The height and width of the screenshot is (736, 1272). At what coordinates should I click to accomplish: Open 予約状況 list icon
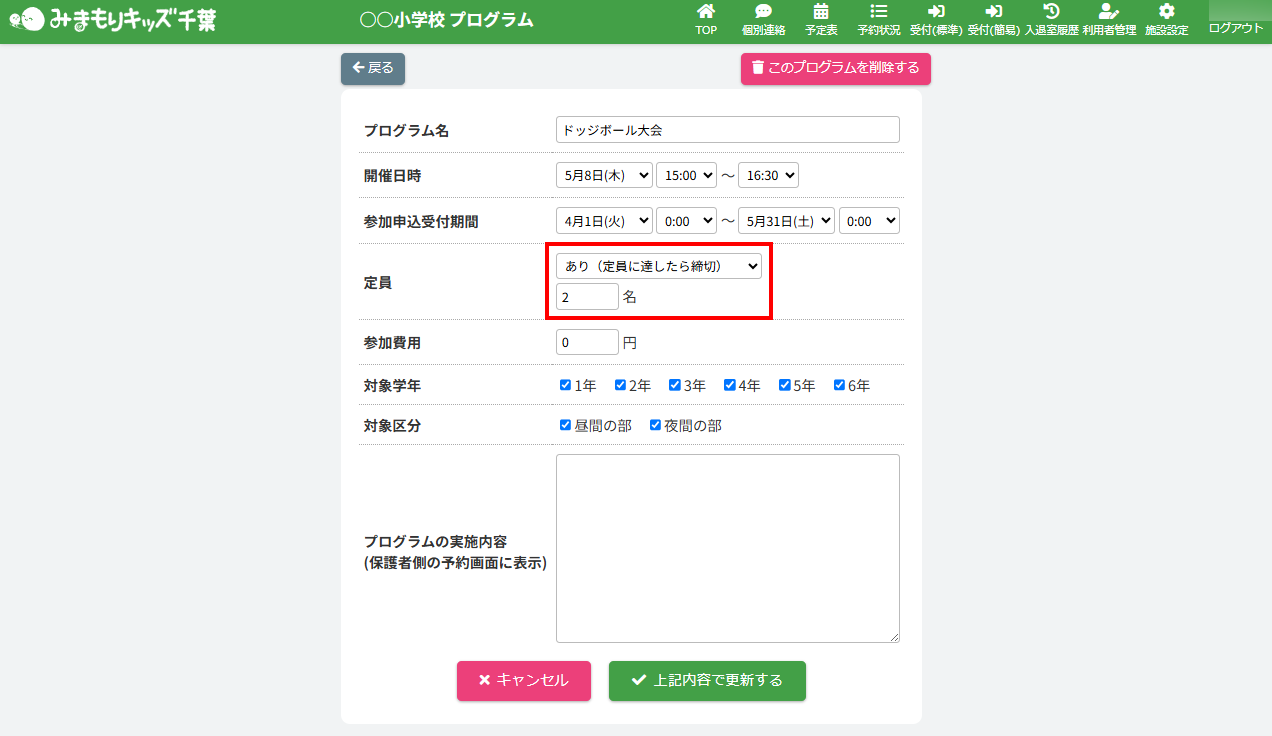pyautogui.click(x=878, y=12)
